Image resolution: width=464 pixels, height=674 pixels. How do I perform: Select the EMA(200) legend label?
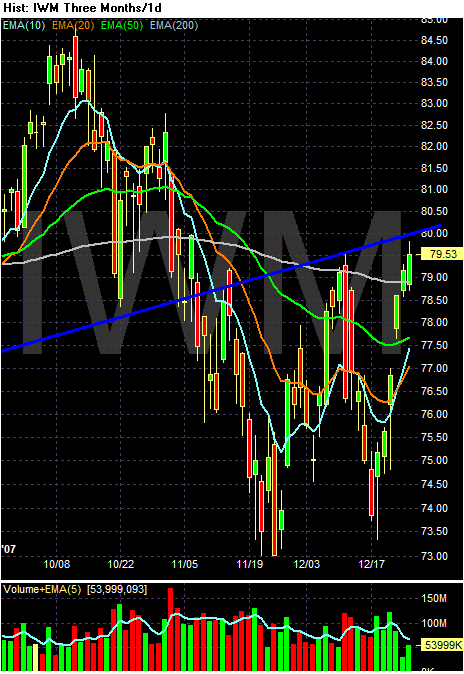click(x=174, y=25)
